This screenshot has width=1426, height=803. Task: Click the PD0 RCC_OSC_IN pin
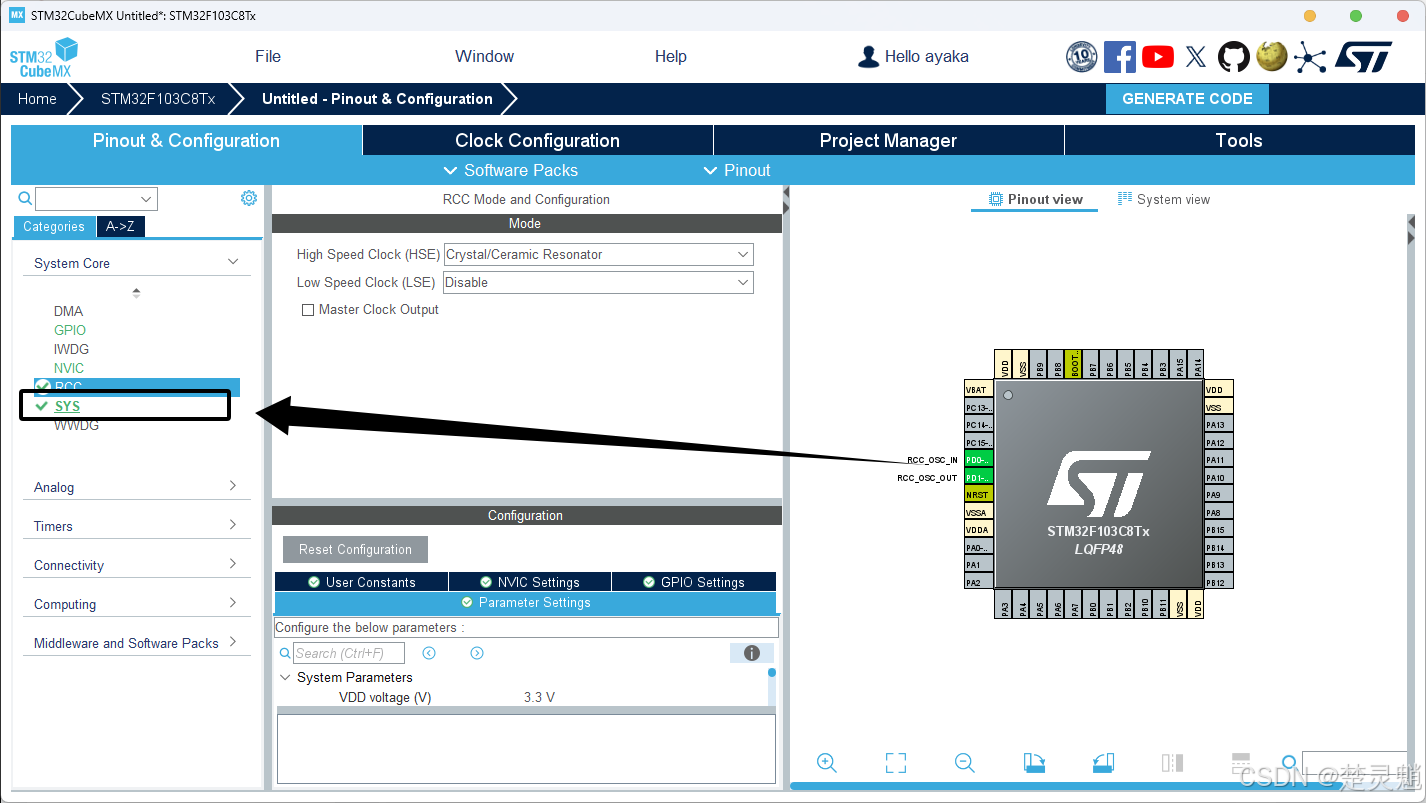979,460
